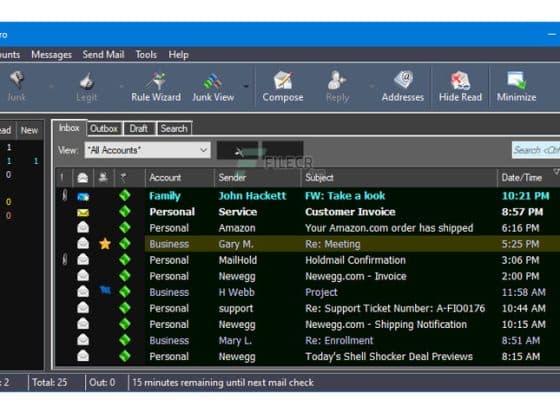The width and height of the screenshot is (560, 420).
Task: Click open envelope icon on support row
Action: [83, 308]
